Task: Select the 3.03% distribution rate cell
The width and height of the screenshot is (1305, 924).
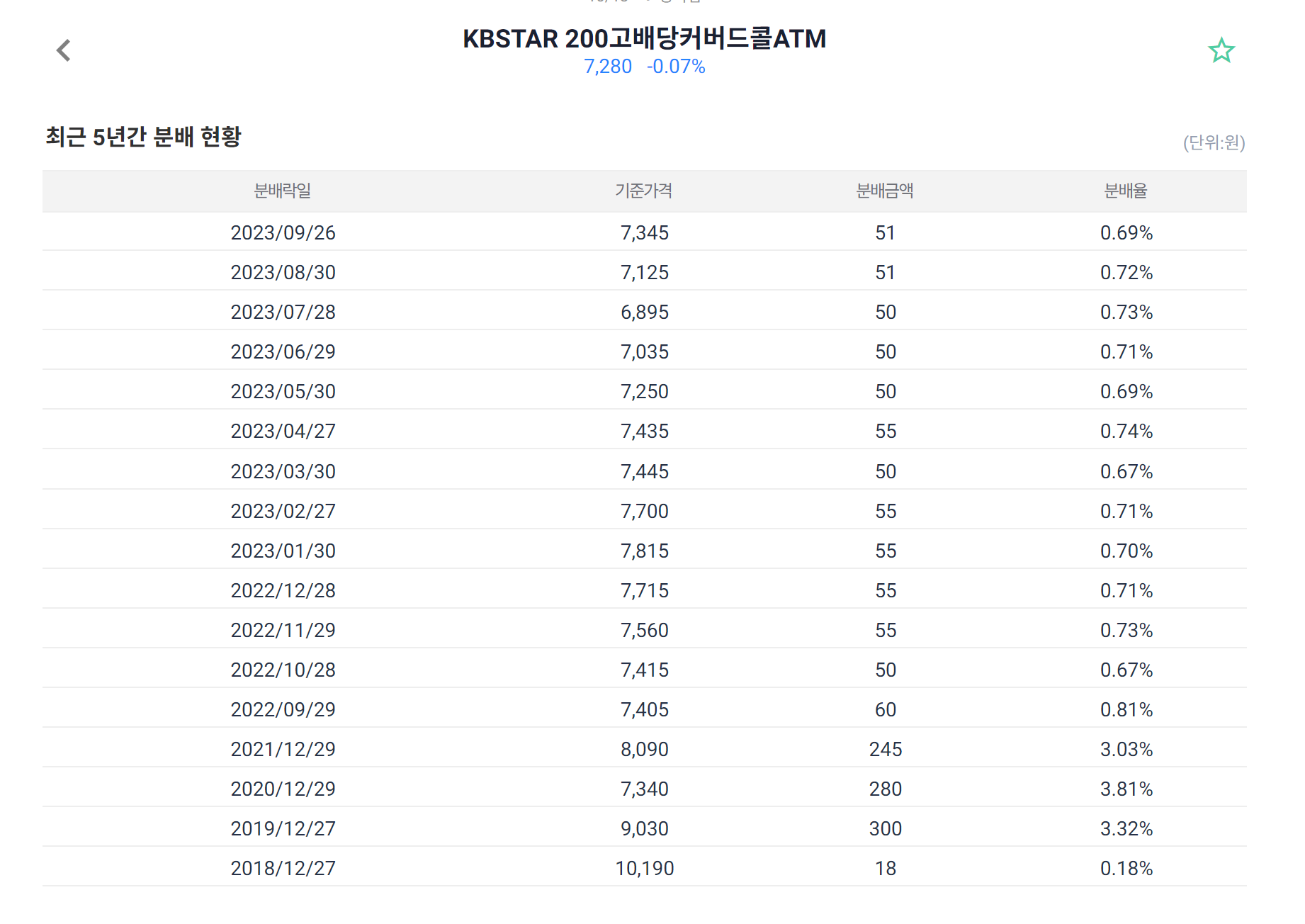Action: tap(1126, 749)
